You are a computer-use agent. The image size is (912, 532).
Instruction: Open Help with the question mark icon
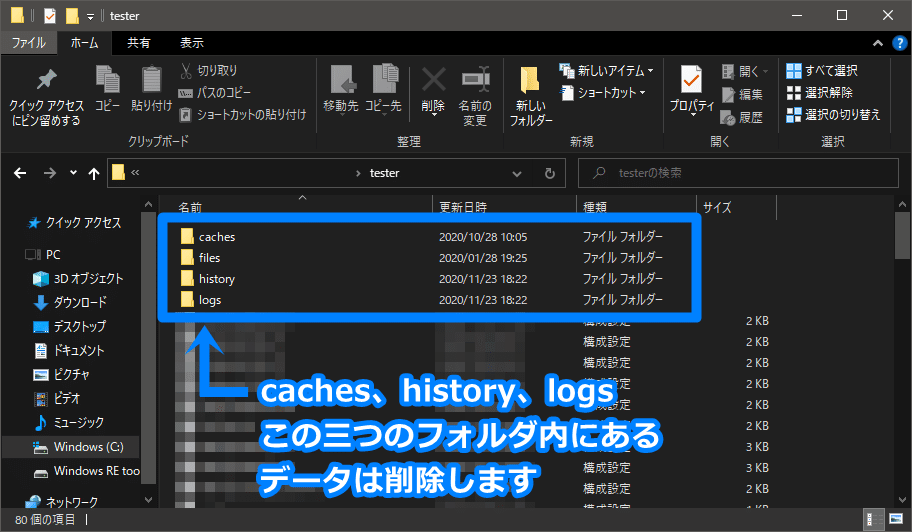(899, 43)
